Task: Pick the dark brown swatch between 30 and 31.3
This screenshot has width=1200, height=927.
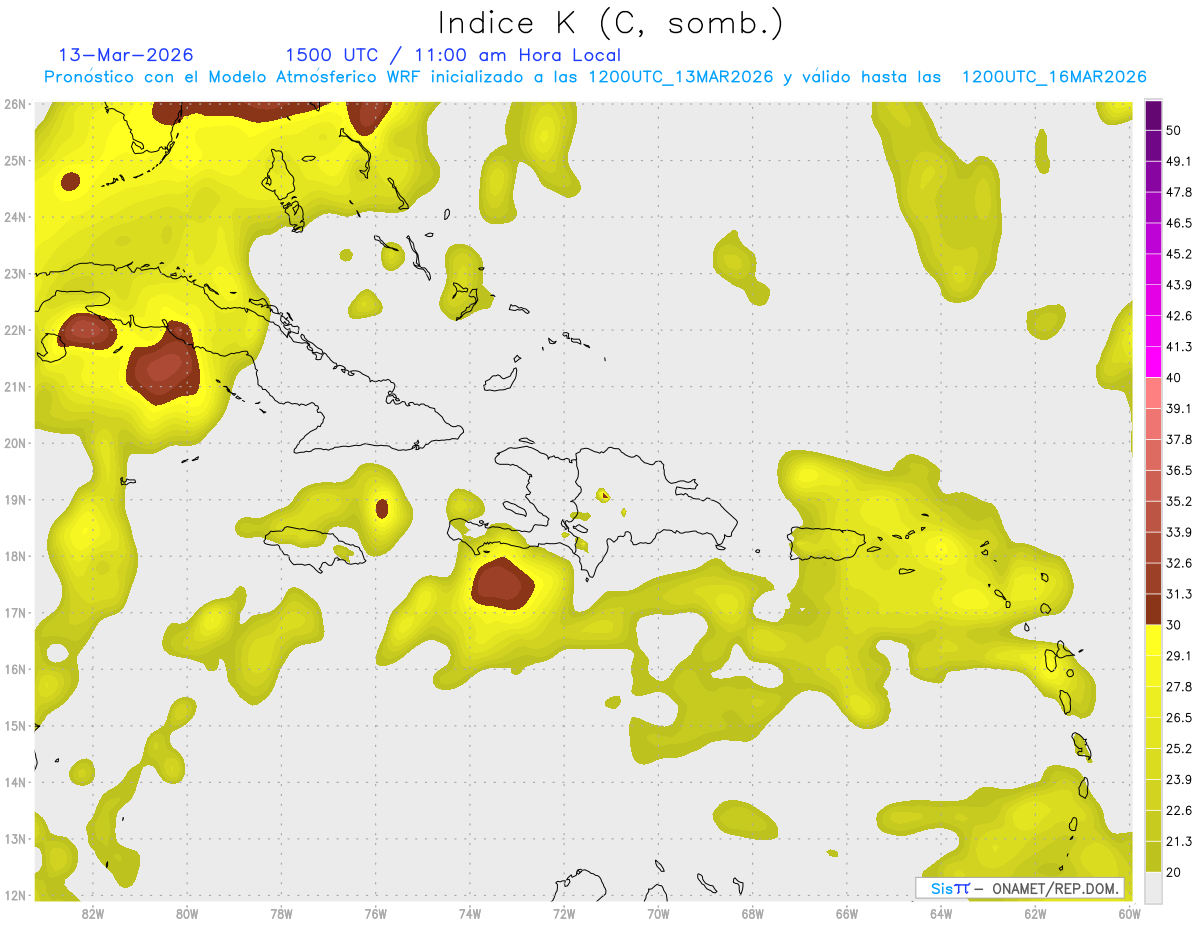Action: pyautogui.click(x=1153, y=609)
